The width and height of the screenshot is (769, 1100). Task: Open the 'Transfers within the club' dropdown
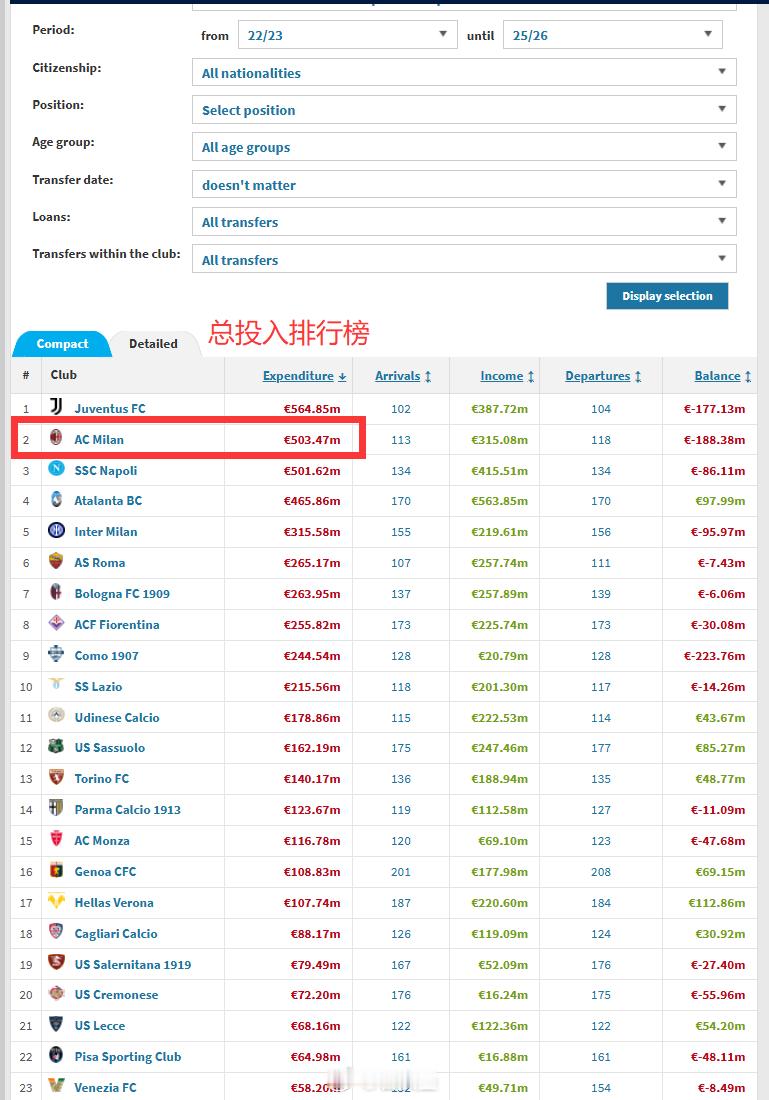[464, 259]
